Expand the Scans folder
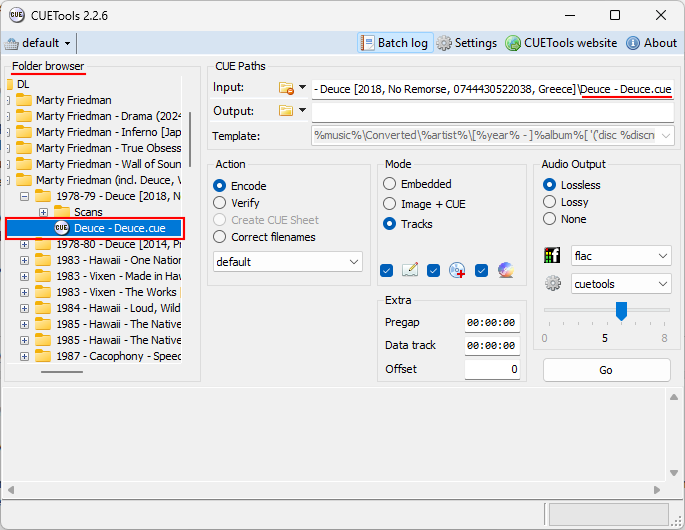This screenshot has height=530, width=685. click(x=43, y=212)
